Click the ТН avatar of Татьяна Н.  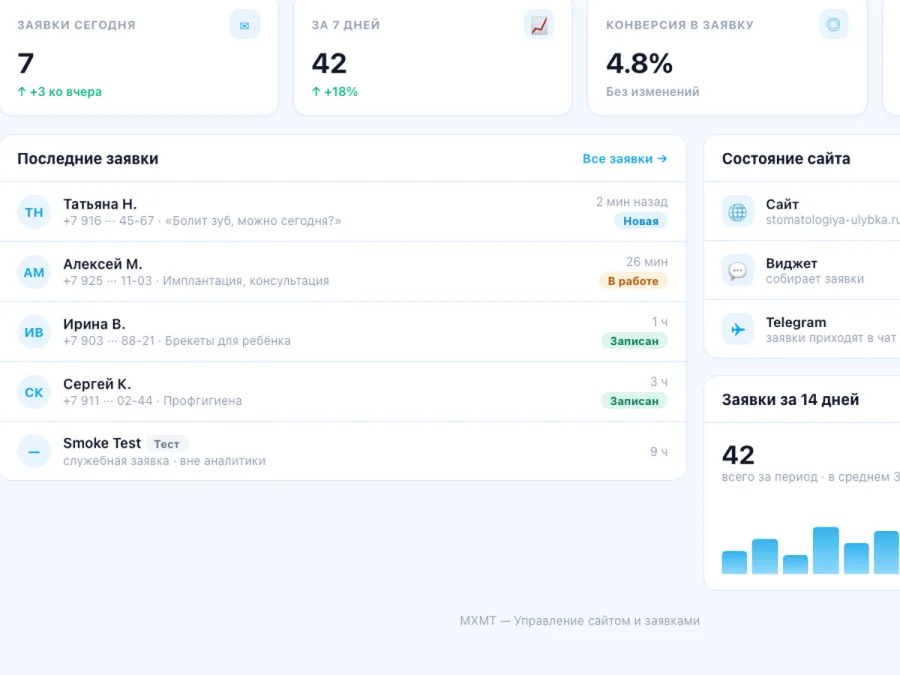point(34,212)
